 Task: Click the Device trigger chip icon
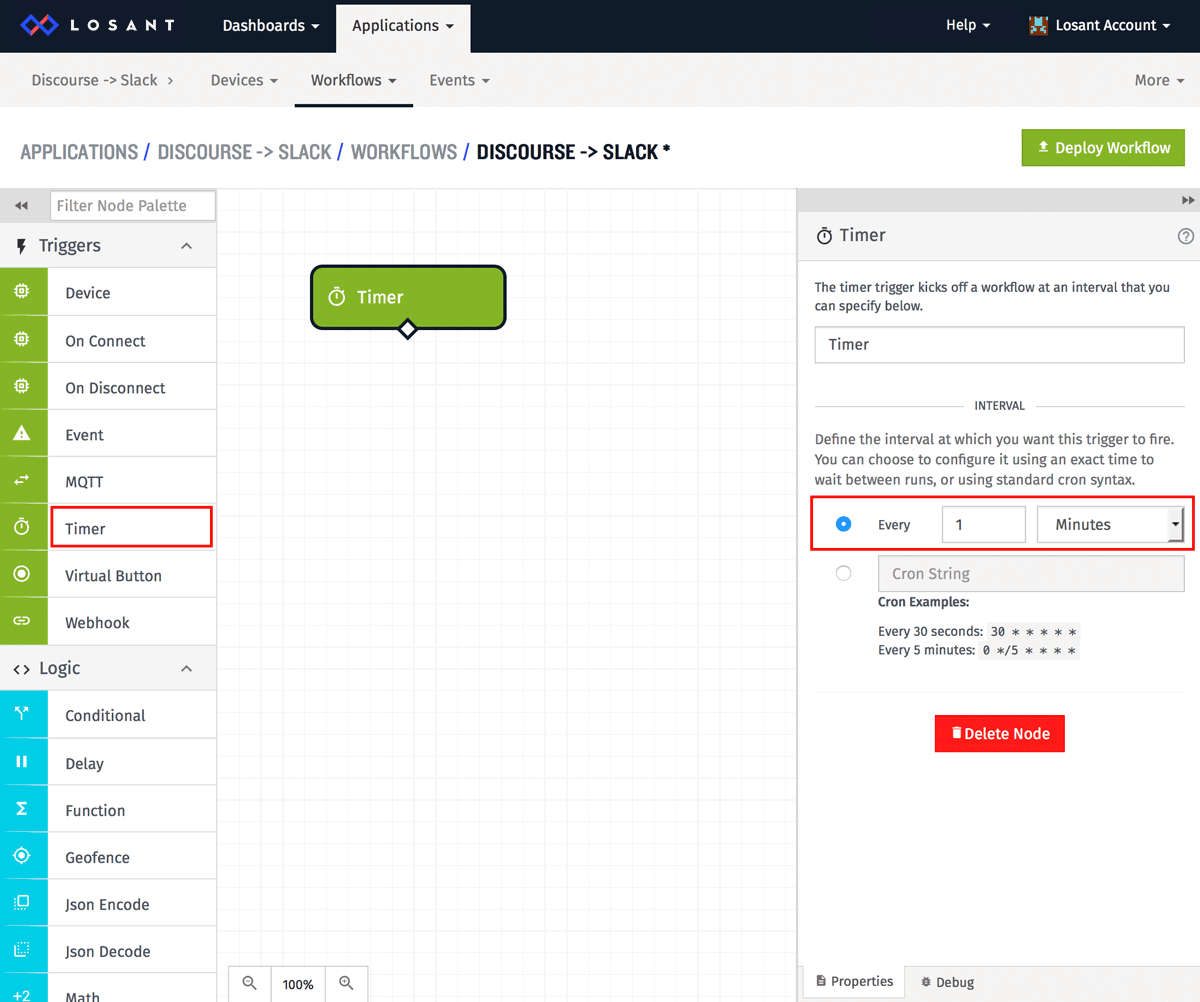pyautogui.click(x=22, y=292)
